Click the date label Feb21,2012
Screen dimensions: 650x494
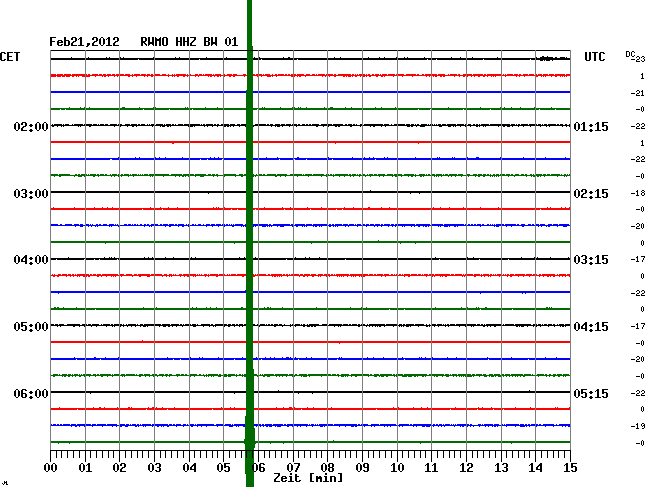click(x=84, y=42)
